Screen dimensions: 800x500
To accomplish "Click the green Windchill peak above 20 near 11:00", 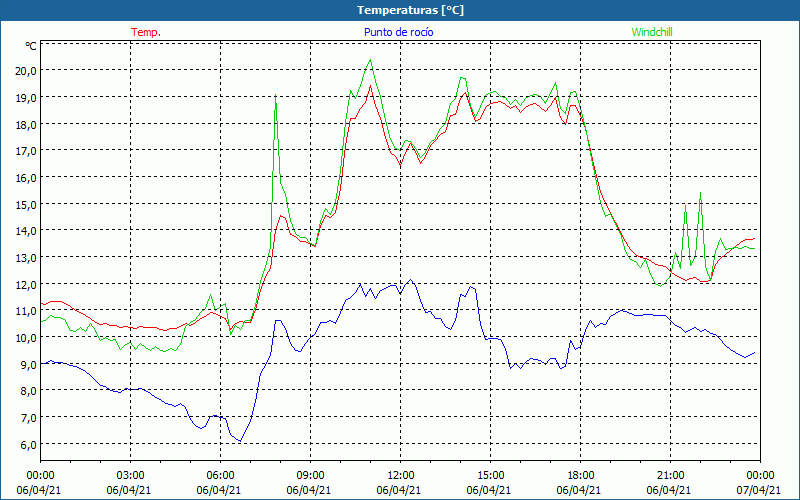I will pyautogui.click(x=370, y=60).
